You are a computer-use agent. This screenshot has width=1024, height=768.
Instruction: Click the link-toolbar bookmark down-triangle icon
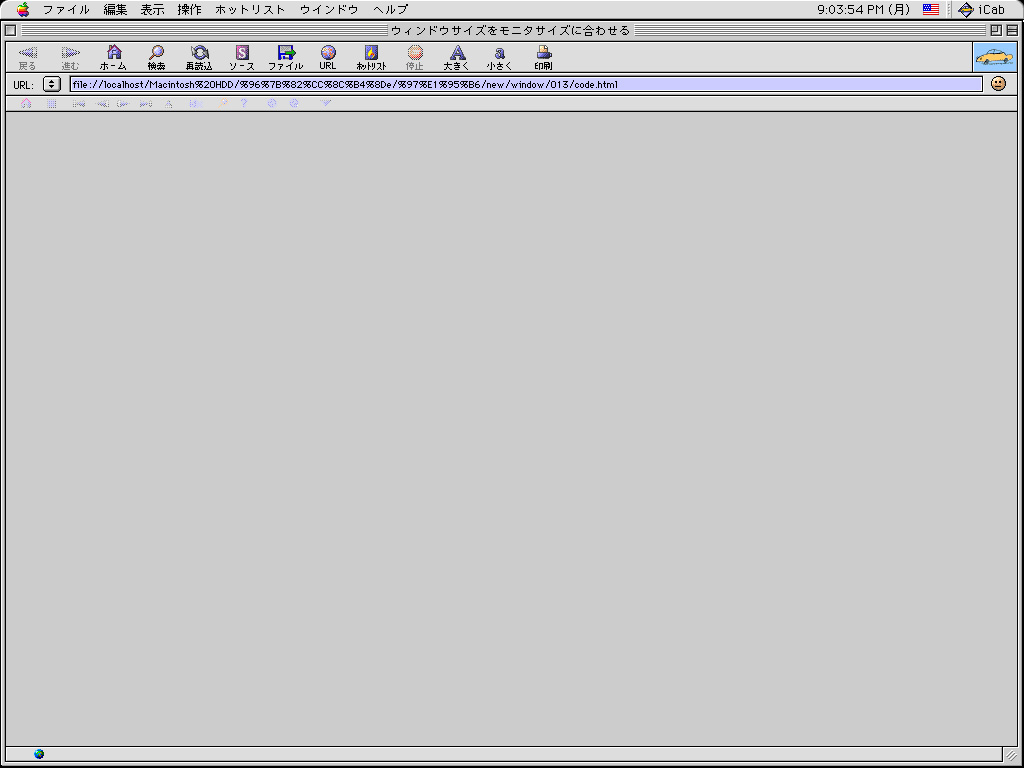pyautogui.click(x=326, y=103)
